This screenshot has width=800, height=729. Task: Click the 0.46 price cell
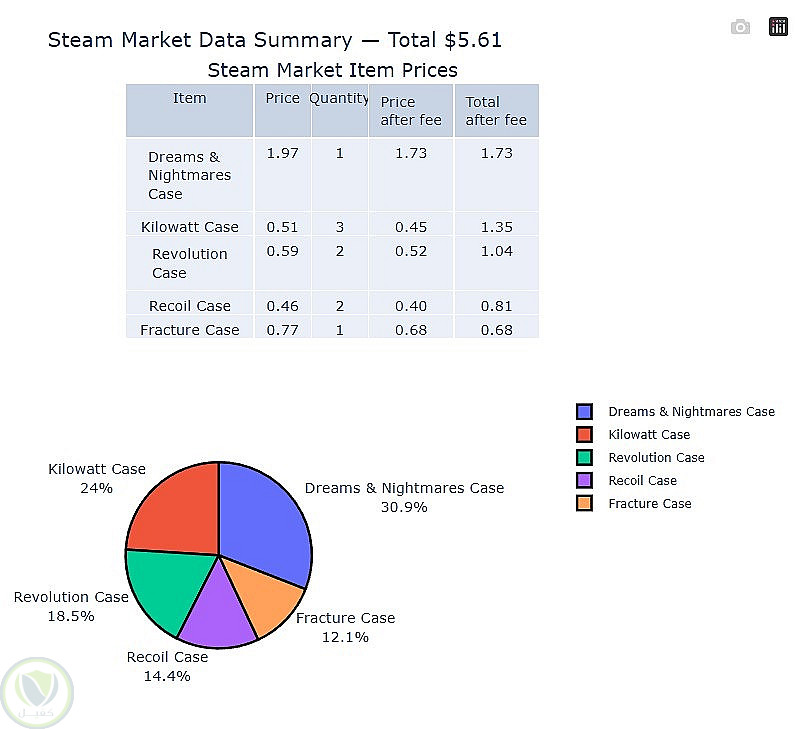point(283,304)
